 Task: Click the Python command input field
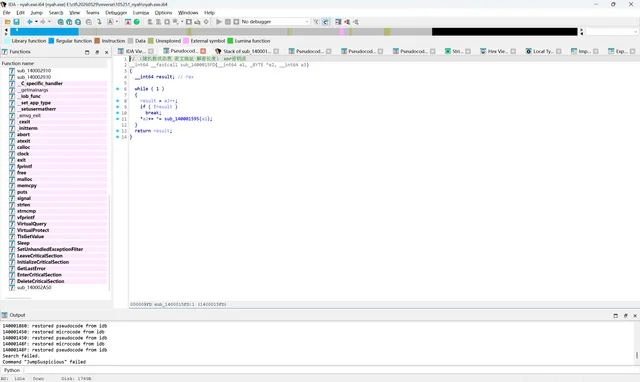331,370
